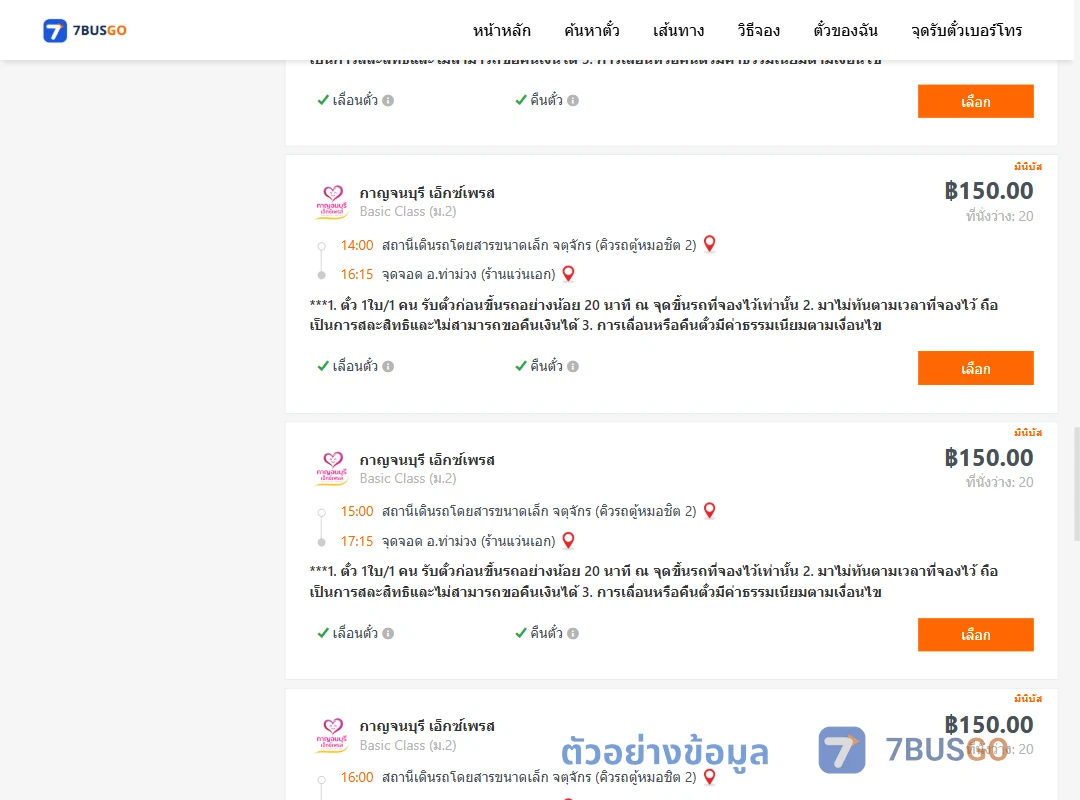Screen dimensions: 1080x800
Task: Click departure station name in 14:00 trip
Action: pos(539,245)
